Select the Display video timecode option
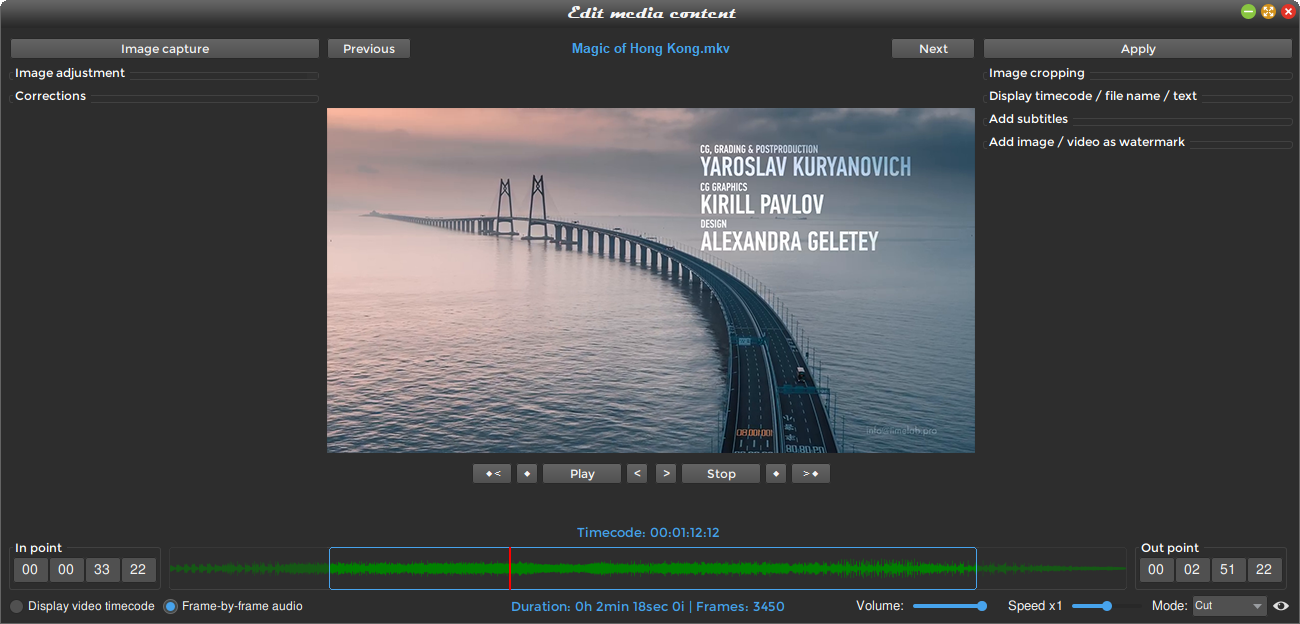 [x=16, y=606]
